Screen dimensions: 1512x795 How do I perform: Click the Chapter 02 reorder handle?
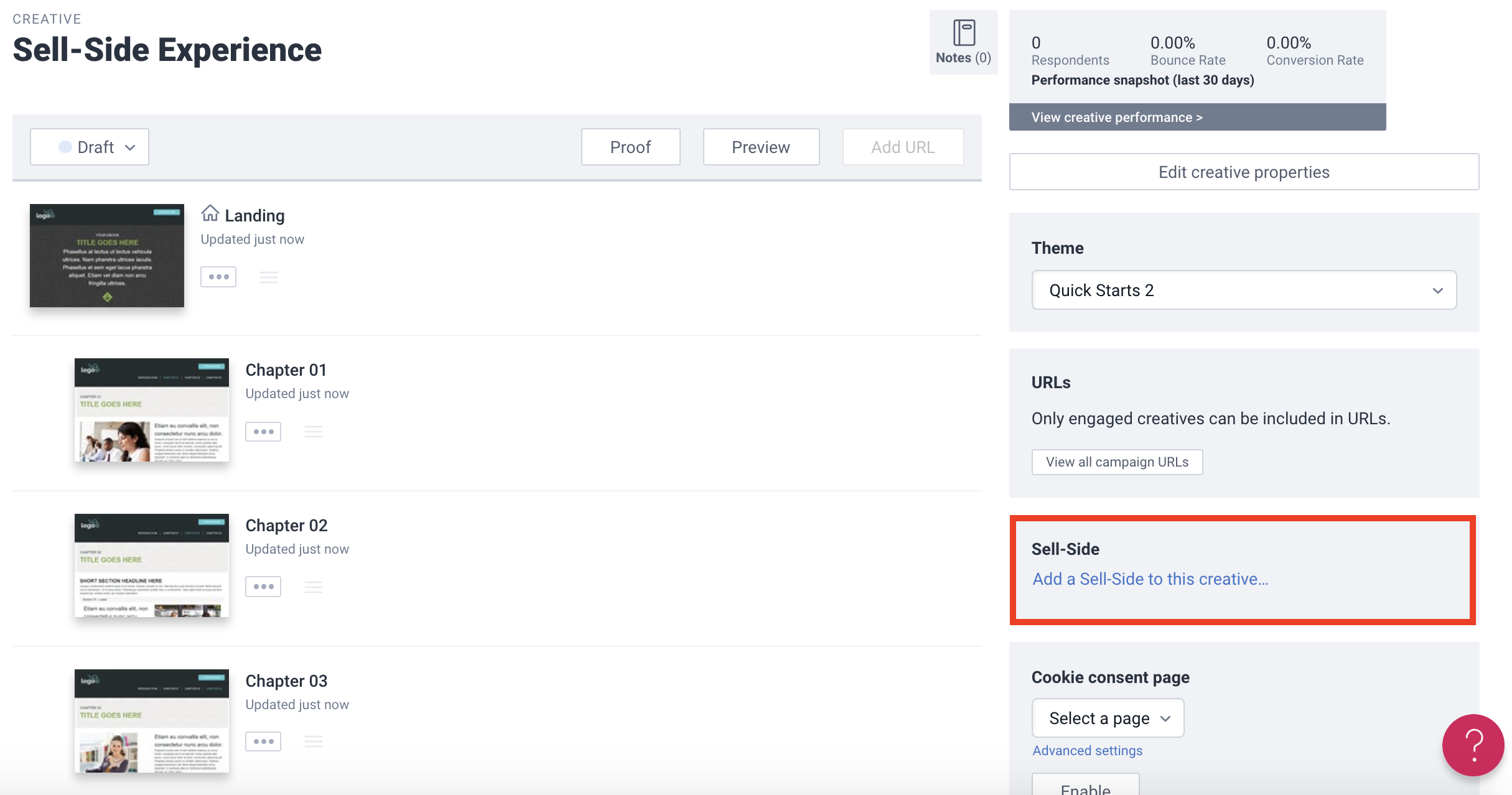314,587
